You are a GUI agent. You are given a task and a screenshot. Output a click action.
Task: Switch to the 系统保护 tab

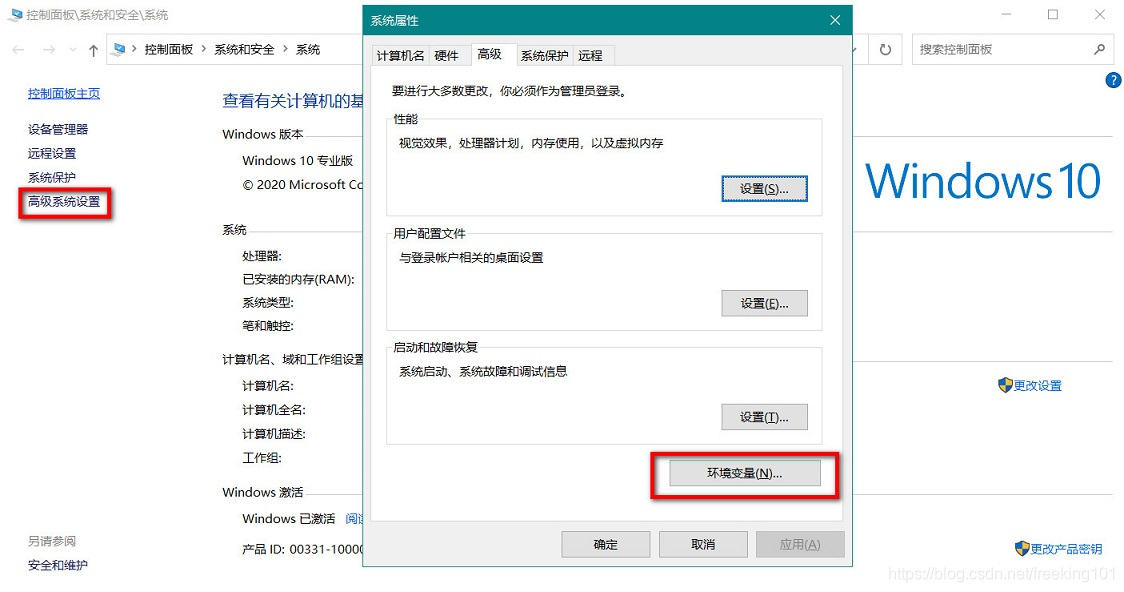coord(544,55)
